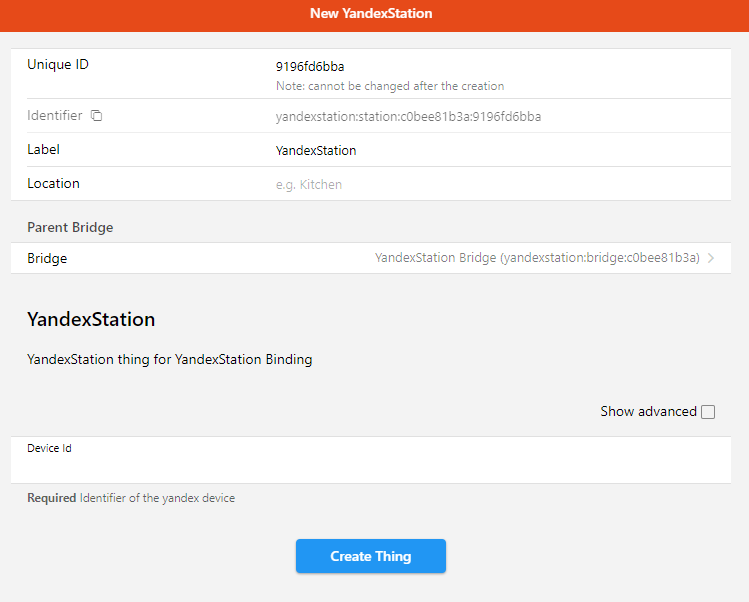749x602 pixels.
Task: Click the Parent Bridge section heading
Action: point(70,227)
